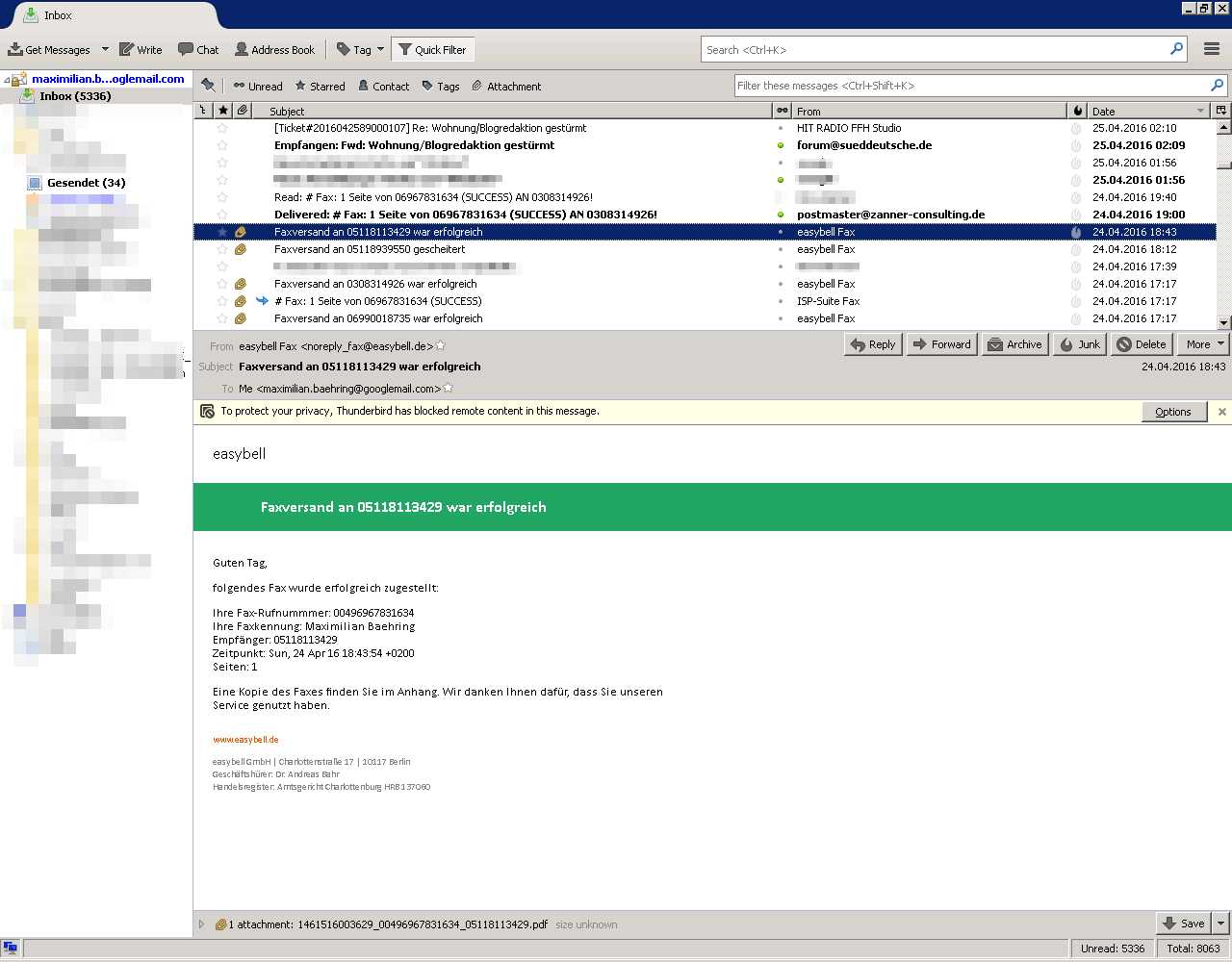This screenshot has width=1232, height=962.
Task: Open Address Book from the toolbar
Action: click(274, 50)
